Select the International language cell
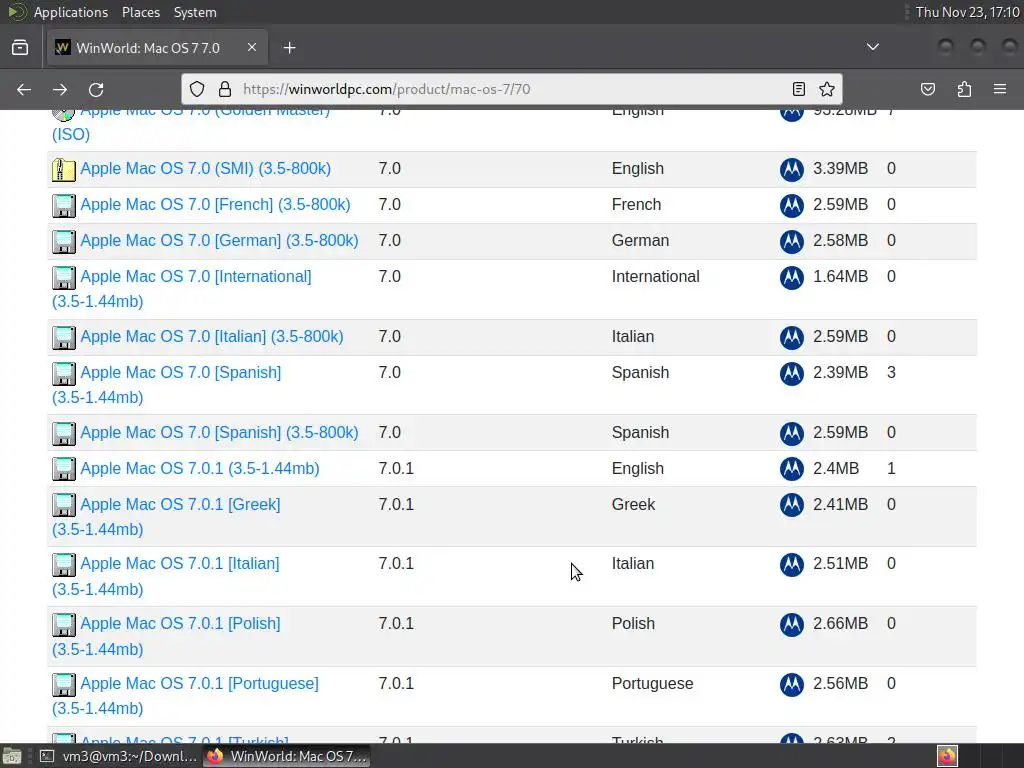Image resolution: width=1024 pixels, height=768 pixels. click(655, 276)
